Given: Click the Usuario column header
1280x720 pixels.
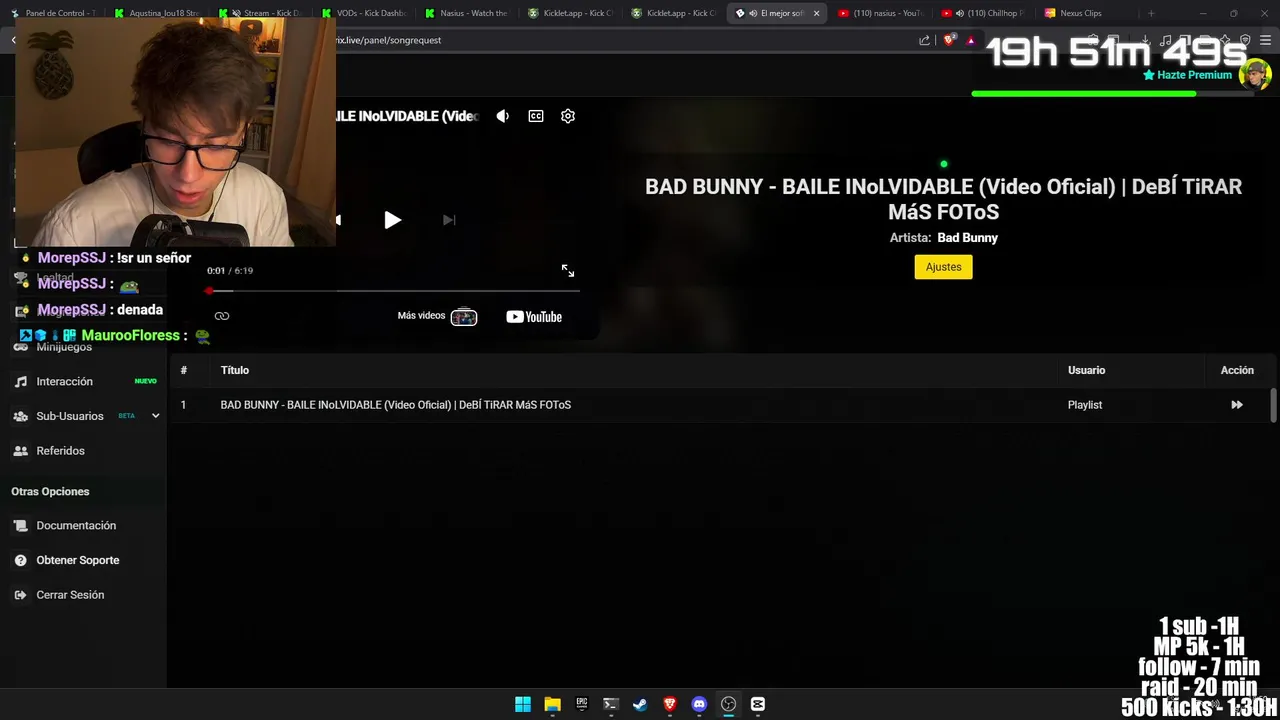Looking at the screenshot, I should (x=1086, y=370).
